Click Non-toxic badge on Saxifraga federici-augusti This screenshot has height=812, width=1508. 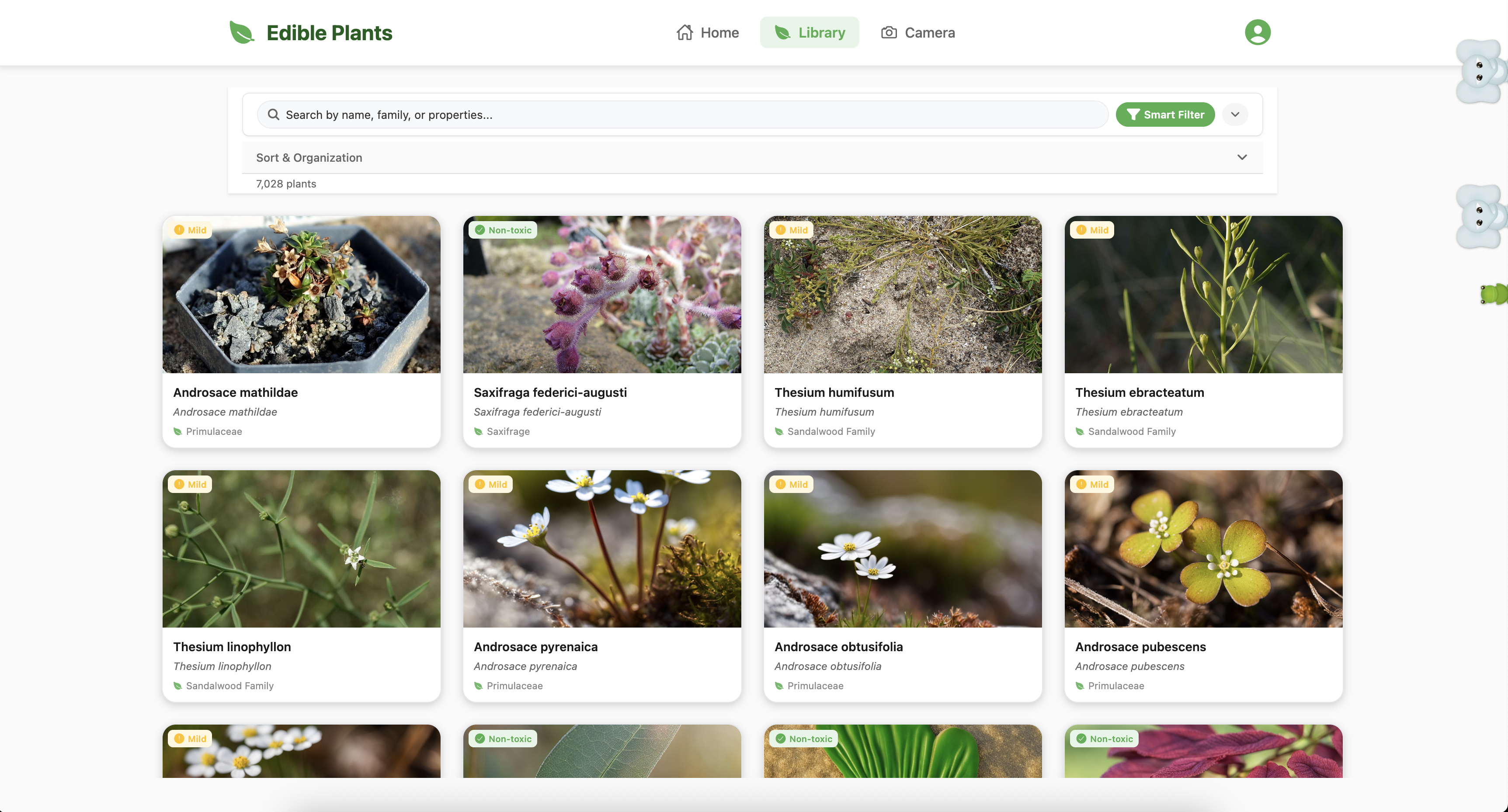pyautogui.click(x=503, y=230)
